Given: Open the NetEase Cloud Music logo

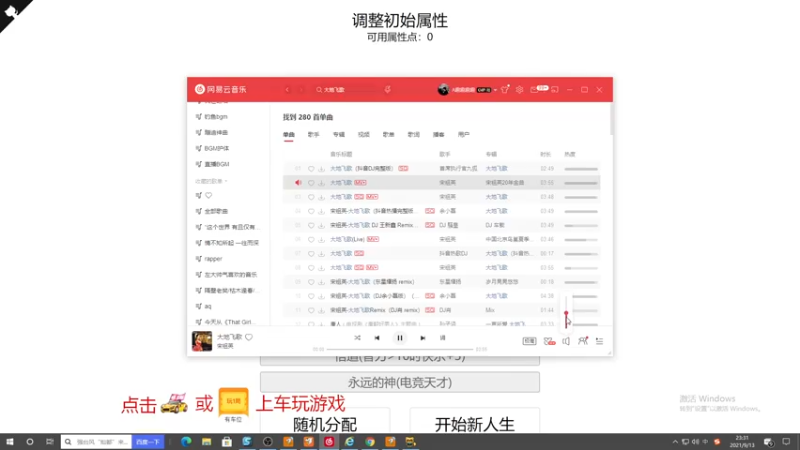Looking at the screenshot, I should 221,89.
